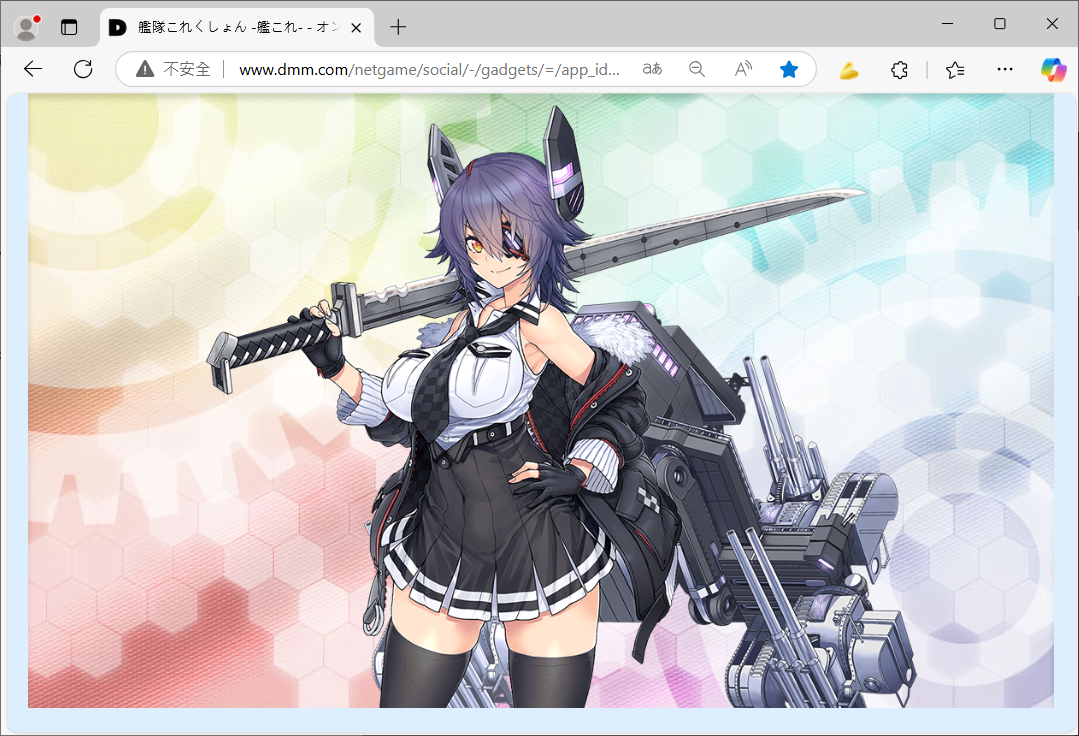Open the Extensions puzzle icon

[x=899, y=69]
